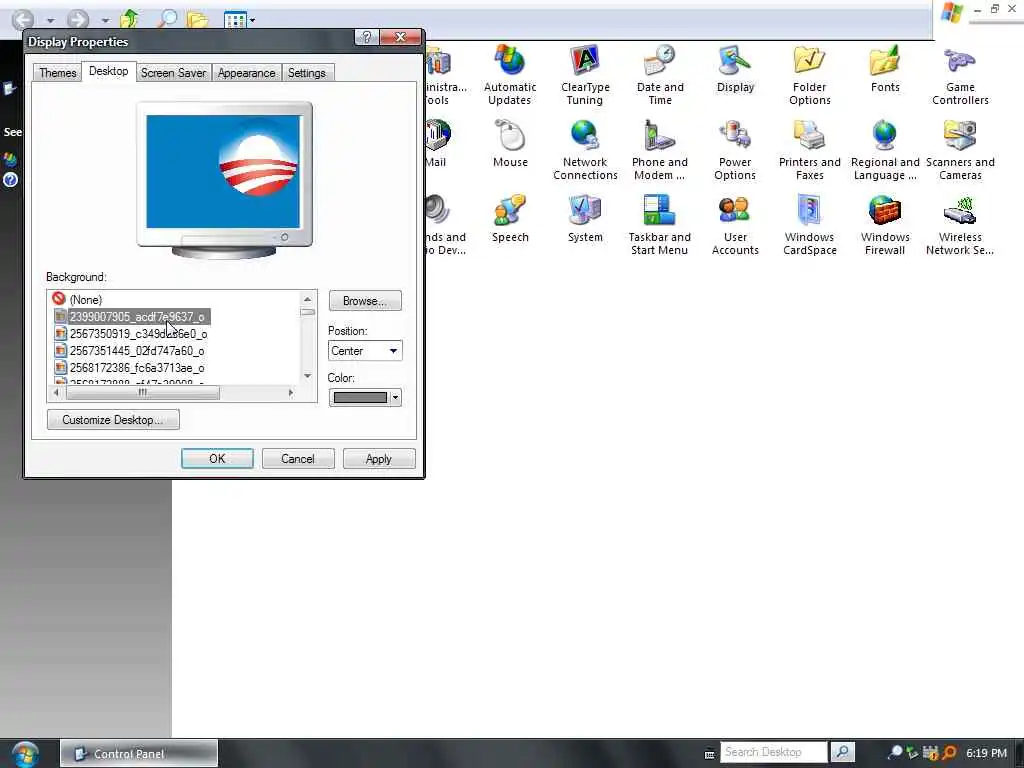Viewport: 1024px width, 768px height.
Task: Click the monitor wallpaper preview
Action: tap(223, 172)
